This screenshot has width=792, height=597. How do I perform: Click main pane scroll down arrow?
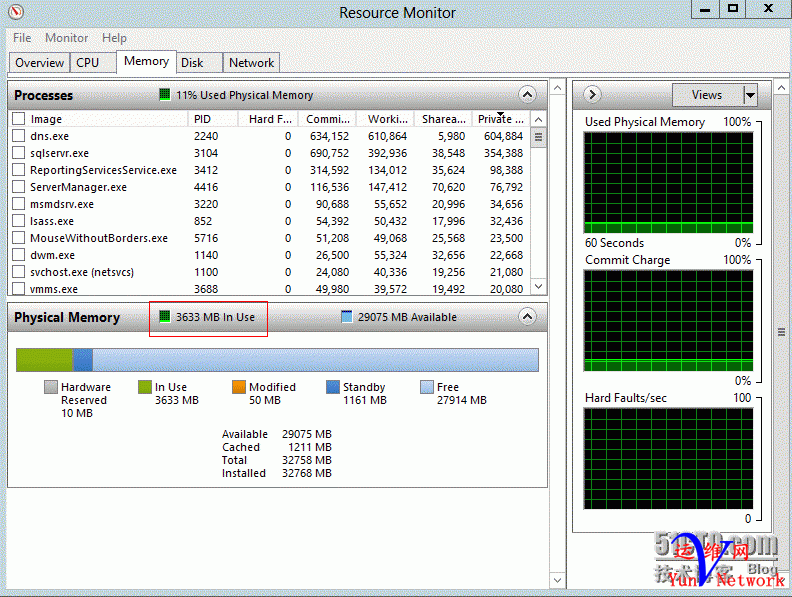coord(557,580)
